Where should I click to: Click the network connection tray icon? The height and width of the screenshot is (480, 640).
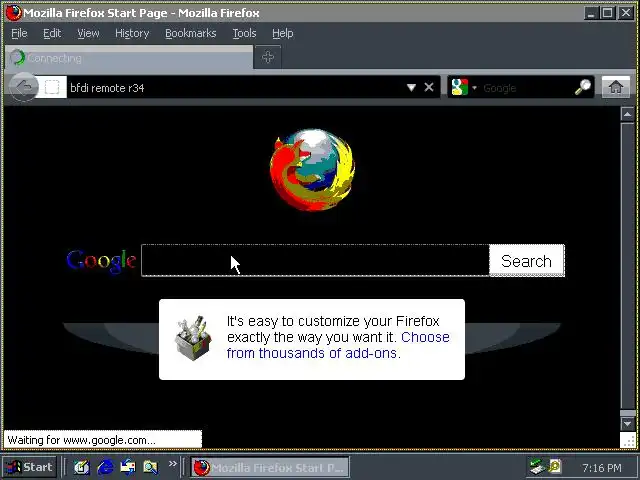click(x=537, y=466)
